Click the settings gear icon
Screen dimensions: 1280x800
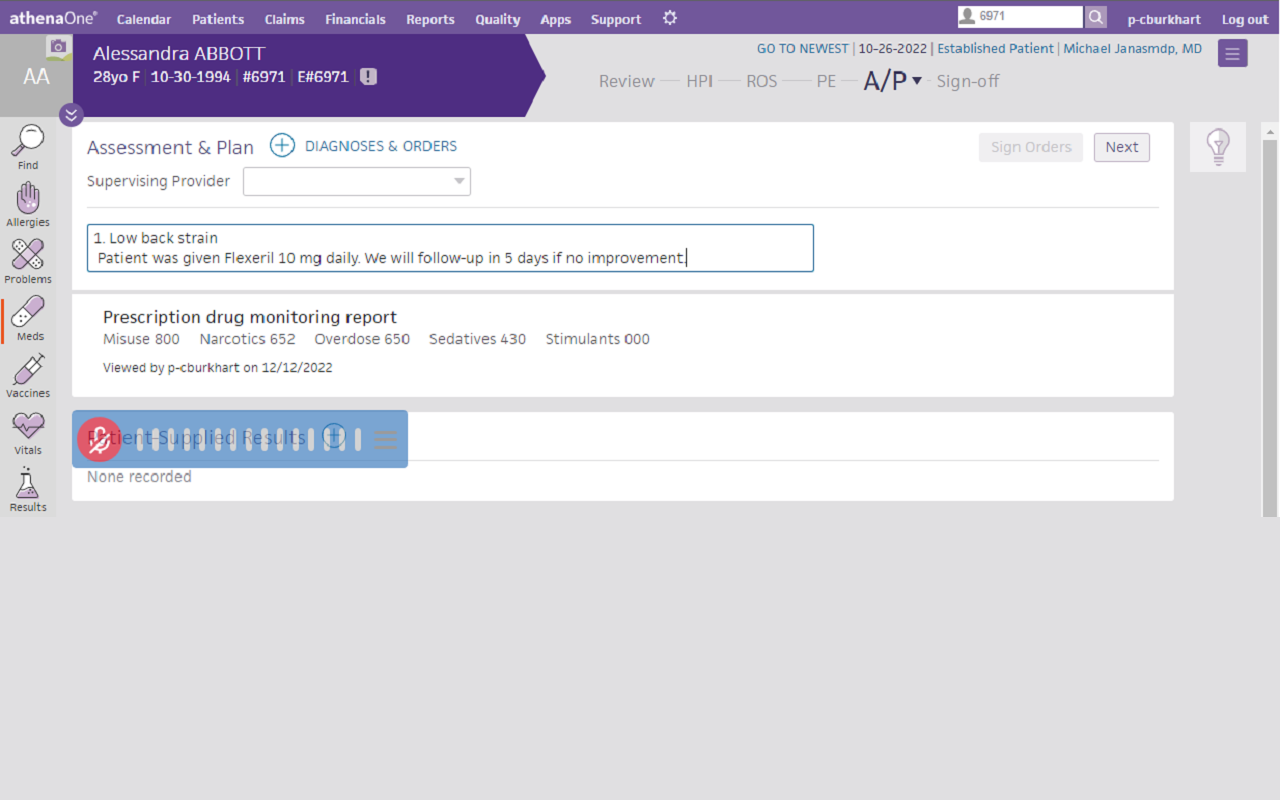tap(670, 18)
